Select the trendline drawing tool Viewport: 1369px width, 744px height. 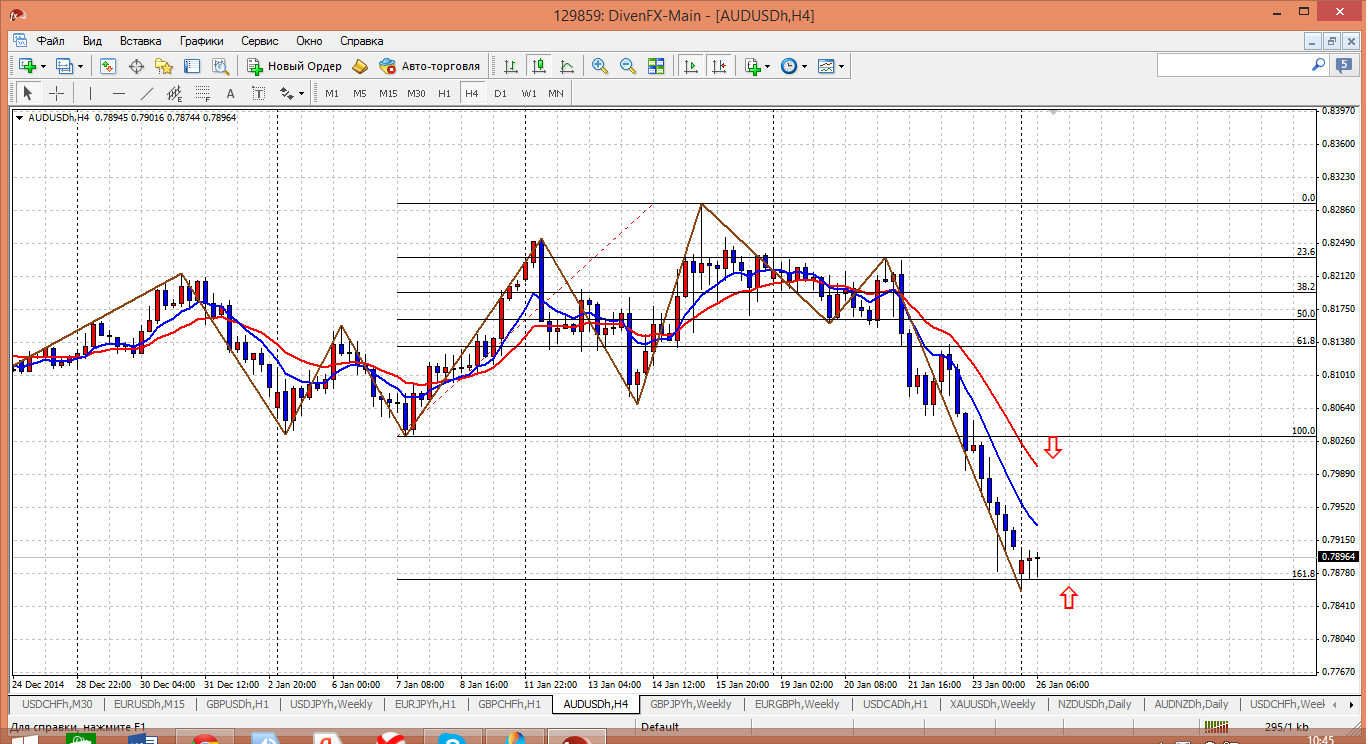tap(147, 93)
